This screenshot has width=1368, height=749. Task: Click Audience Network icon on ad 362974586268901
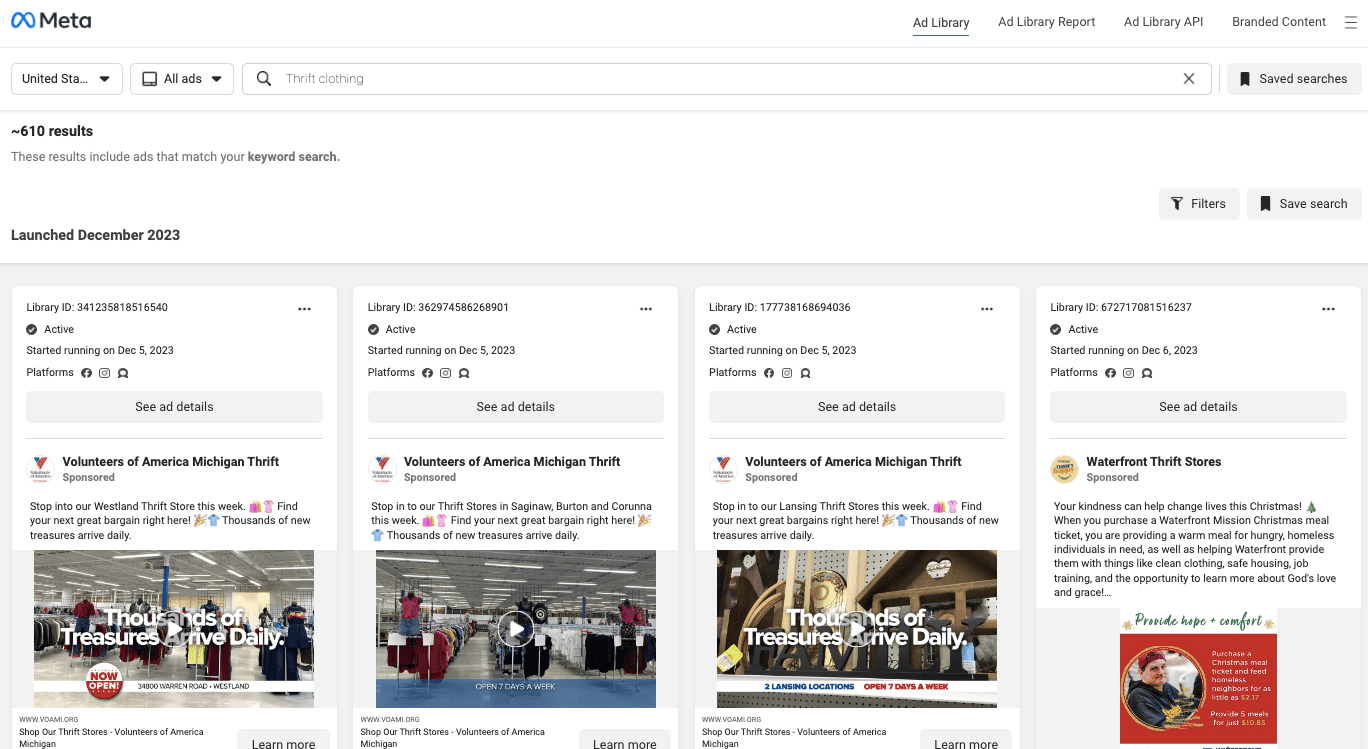click(x=464, y=373)
